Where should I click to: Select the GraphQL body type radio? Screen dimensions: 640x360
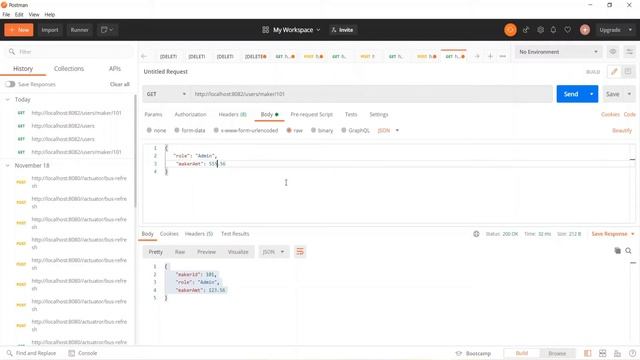(344, 130)
